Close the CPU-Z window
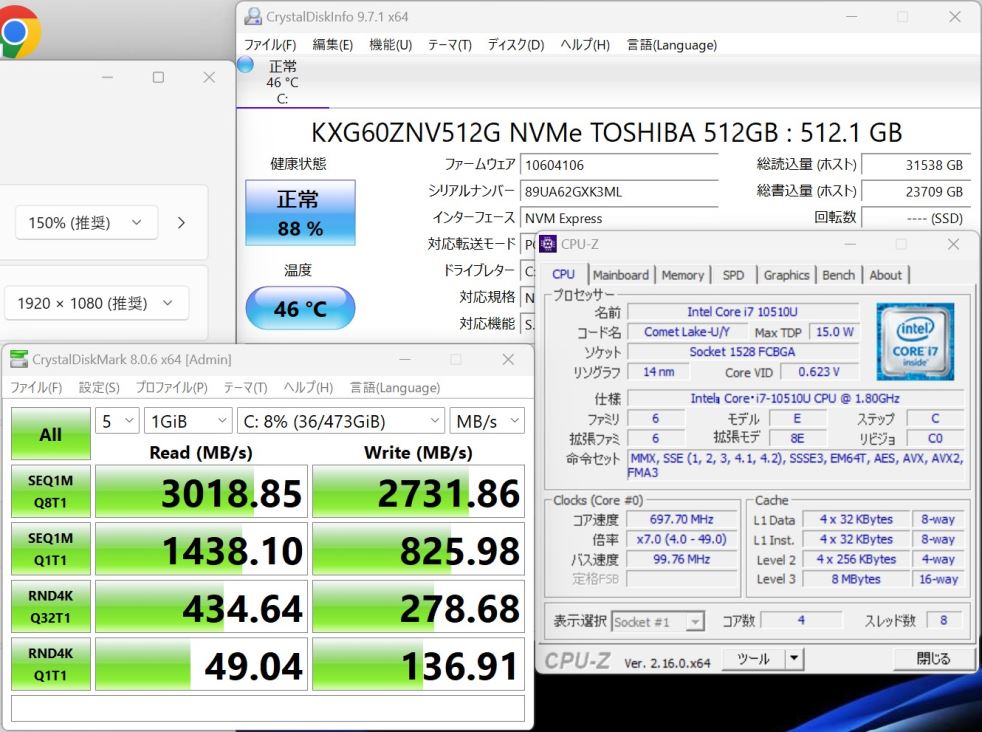 [953, 244]
